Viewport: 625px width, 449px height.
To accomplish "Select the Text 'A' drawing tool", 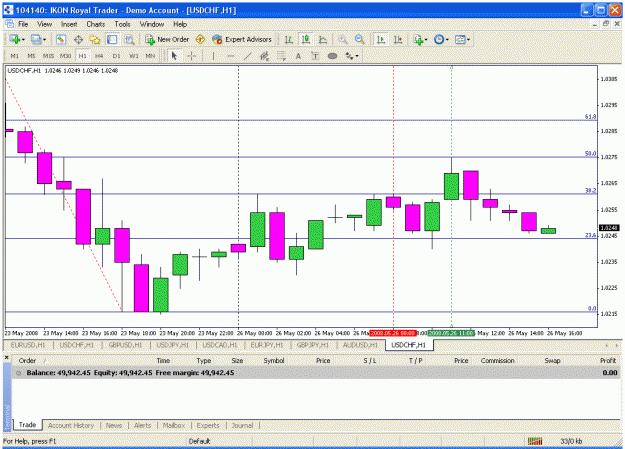I will pos(298,56).
